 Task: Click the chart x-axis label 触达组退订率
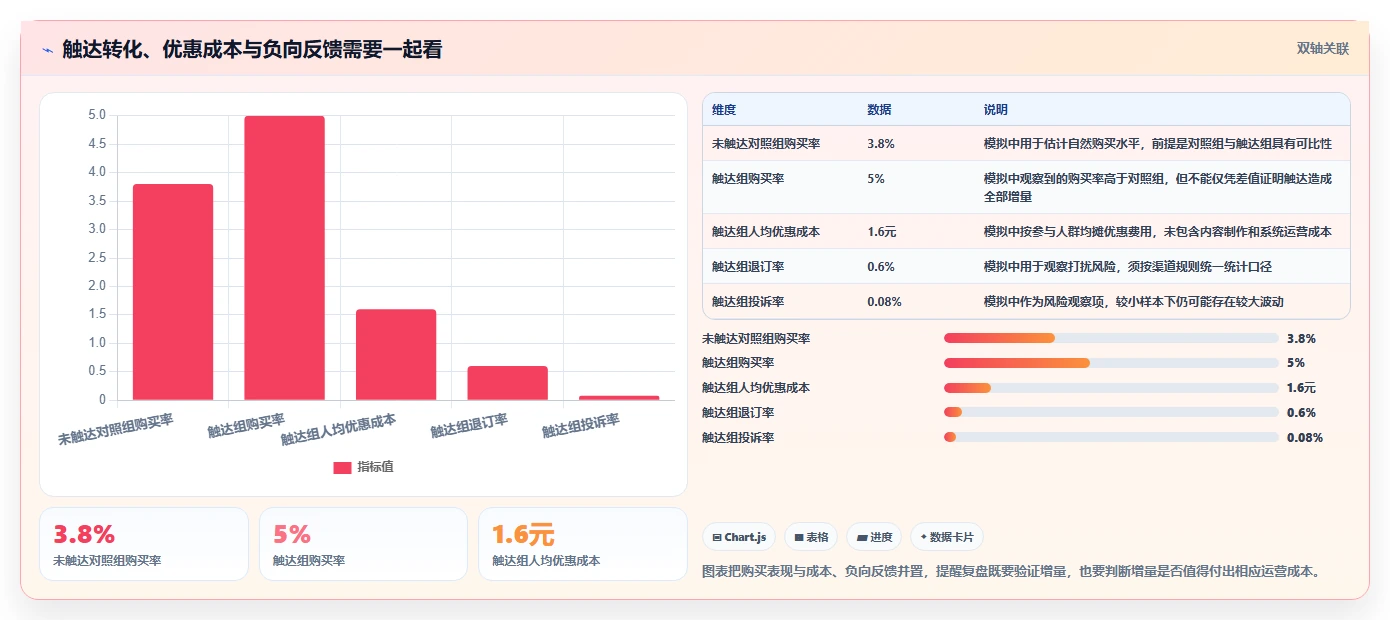(x=469, y=426)
